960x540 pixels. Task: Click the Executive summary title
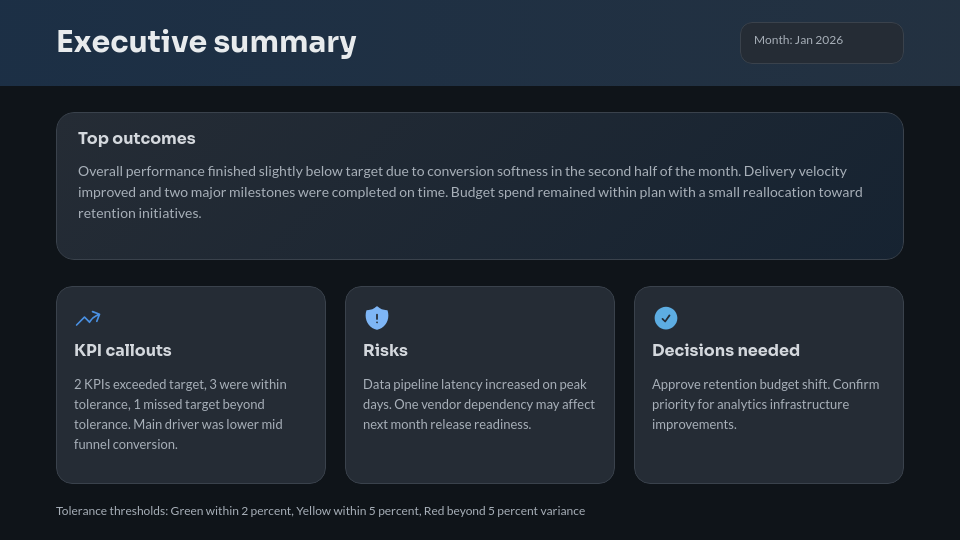(206, 42)
